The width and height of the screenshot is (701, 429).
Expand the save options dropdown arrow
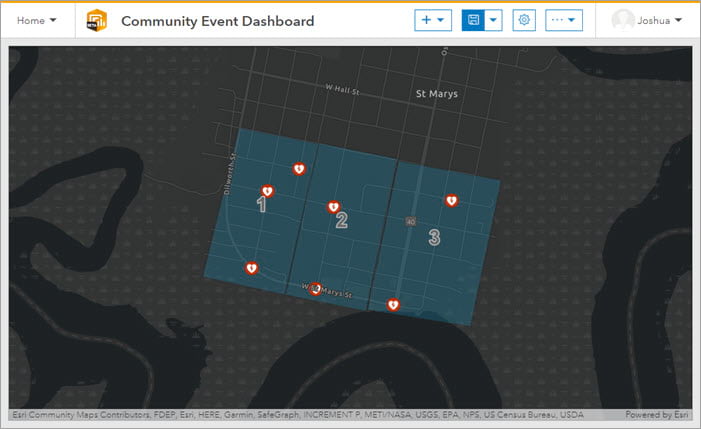coord(494,20)
